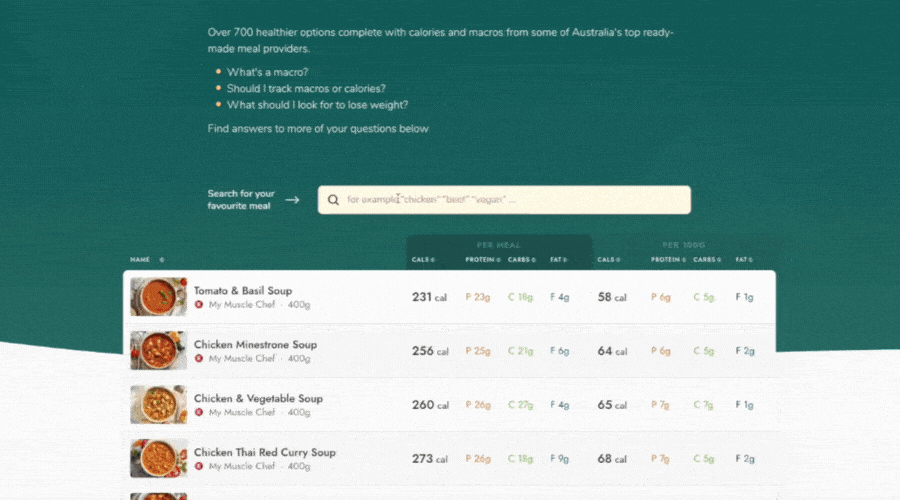
Task: Sort by per-meal CALS column
Action: [x=423, y=259]
